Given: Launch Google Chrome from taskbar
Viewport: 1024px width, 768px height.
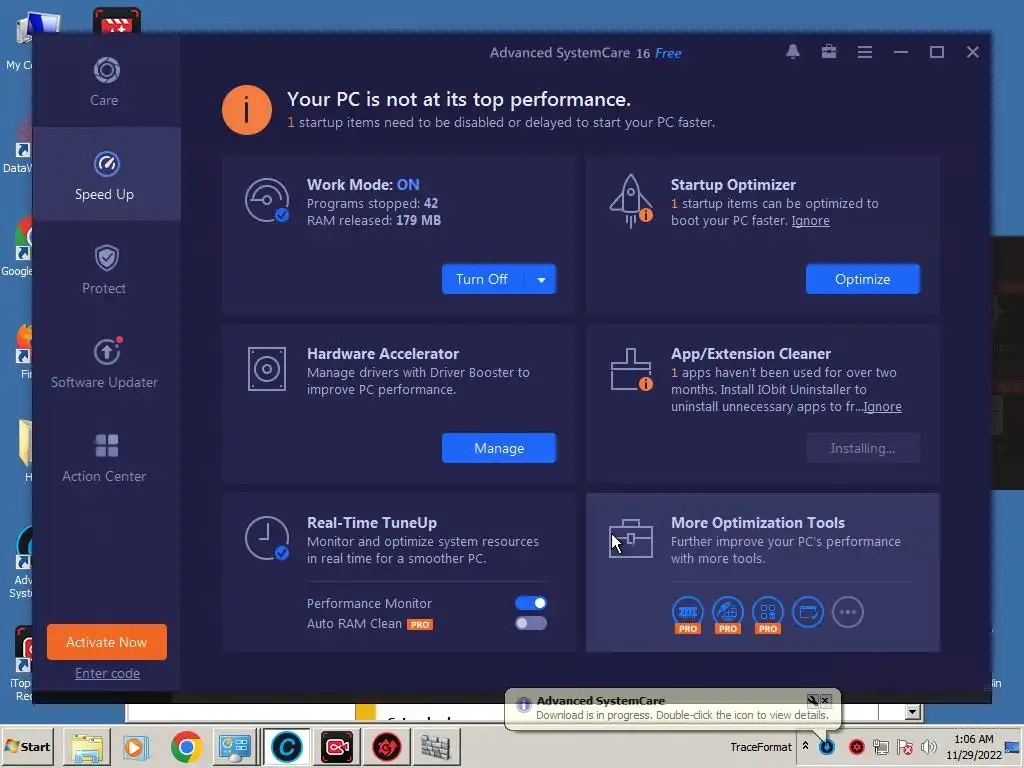Looking at the screenshot, I should 187,747.
